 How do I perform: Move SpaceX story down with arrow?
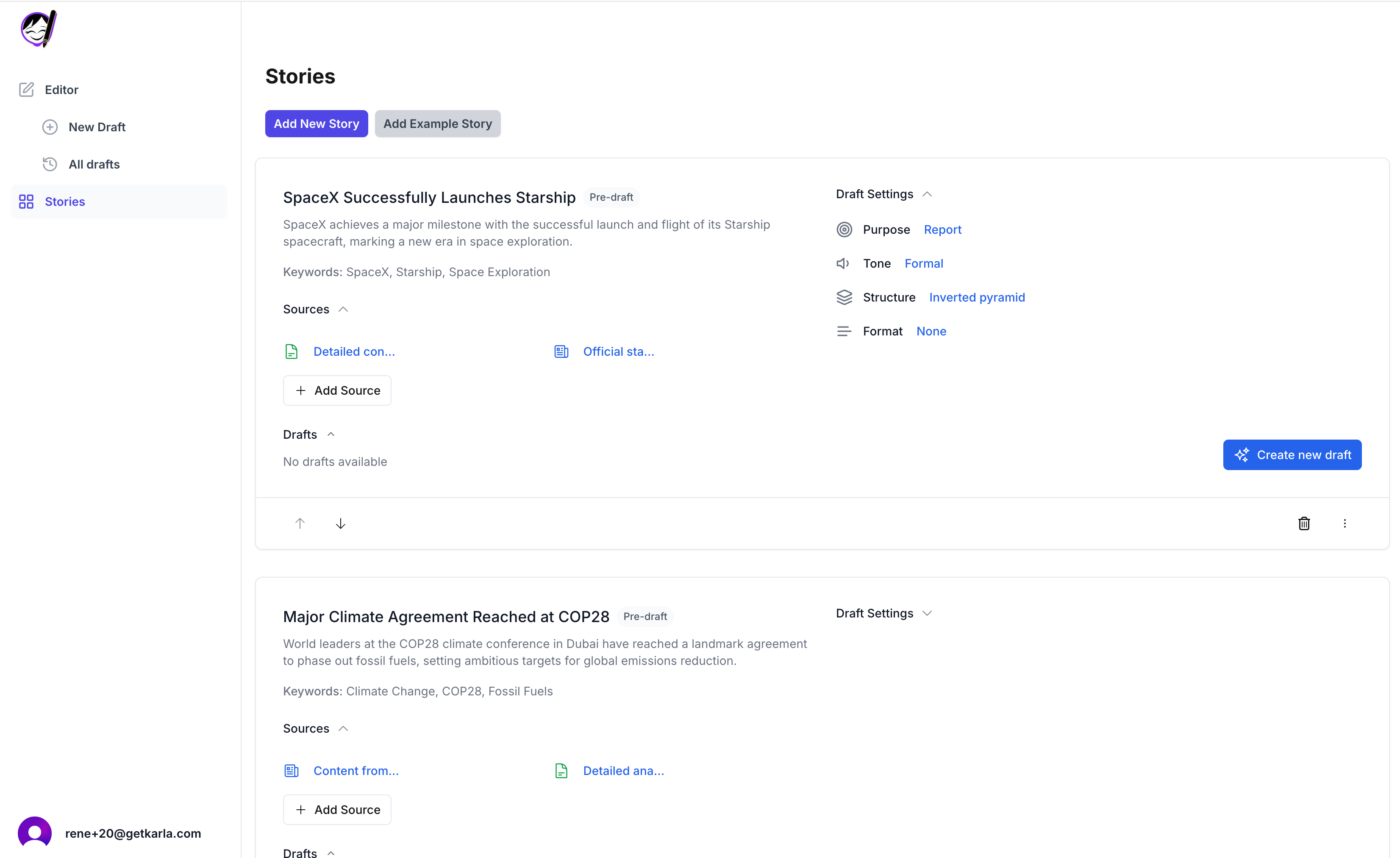[340, 523]
